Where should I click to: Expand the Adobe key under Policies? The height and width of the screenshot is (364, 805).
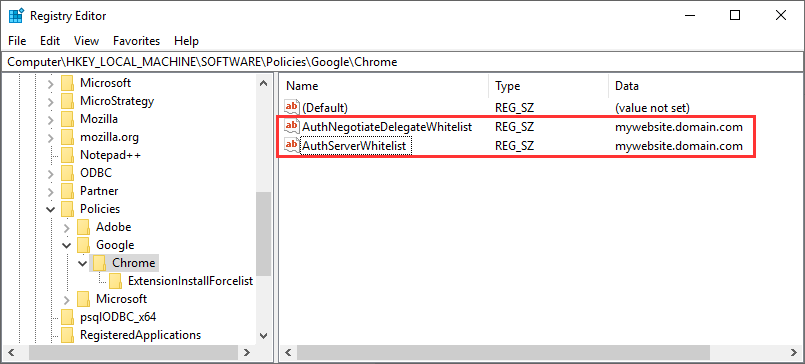(66, 227)
